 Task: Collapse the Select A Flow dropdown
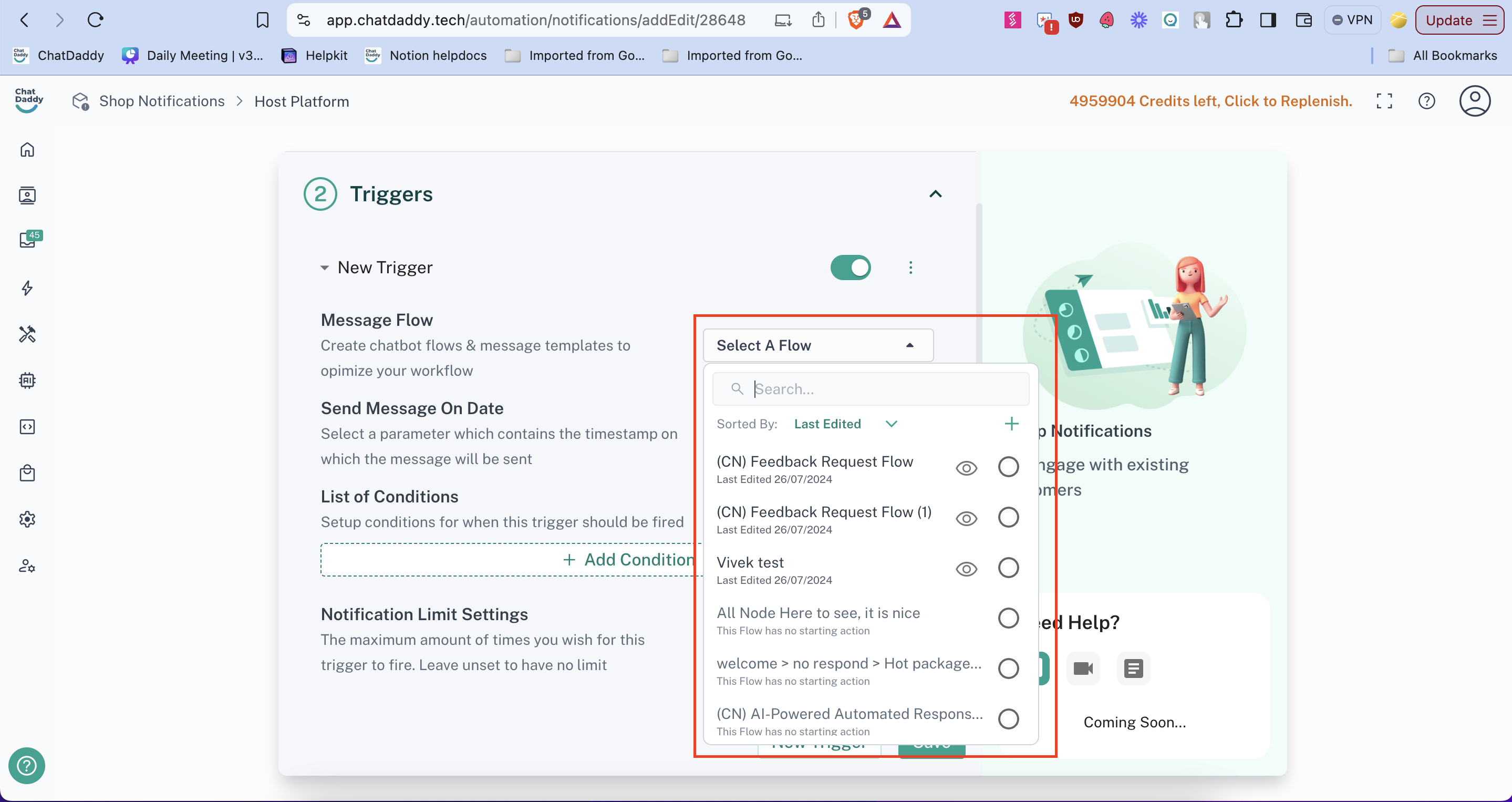pos(818,345)
